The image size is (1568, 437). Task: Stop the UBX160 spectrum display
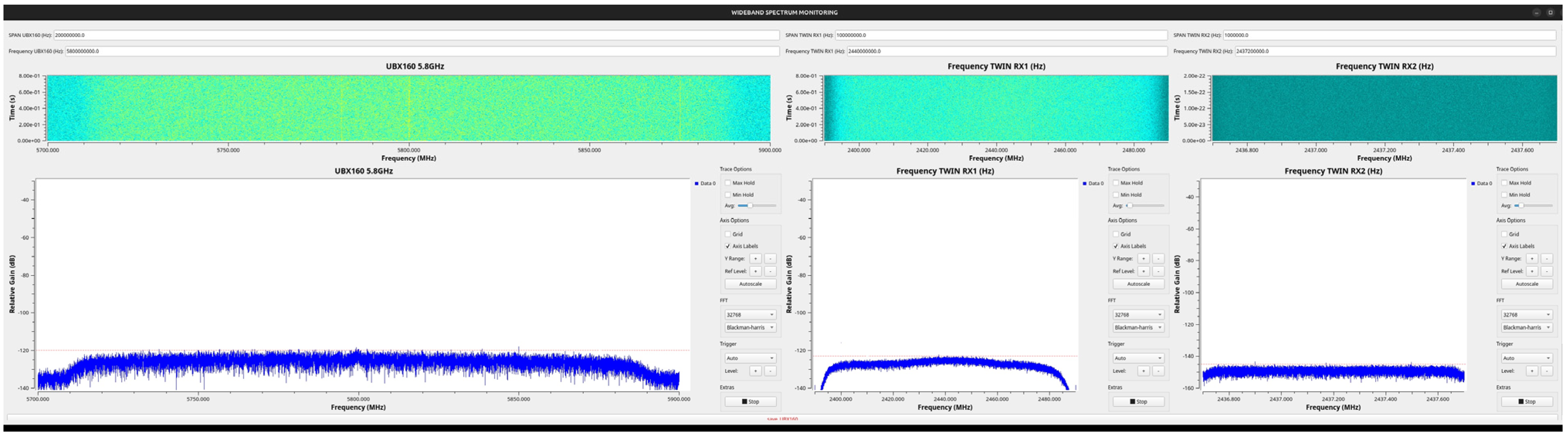pos(750,402)
